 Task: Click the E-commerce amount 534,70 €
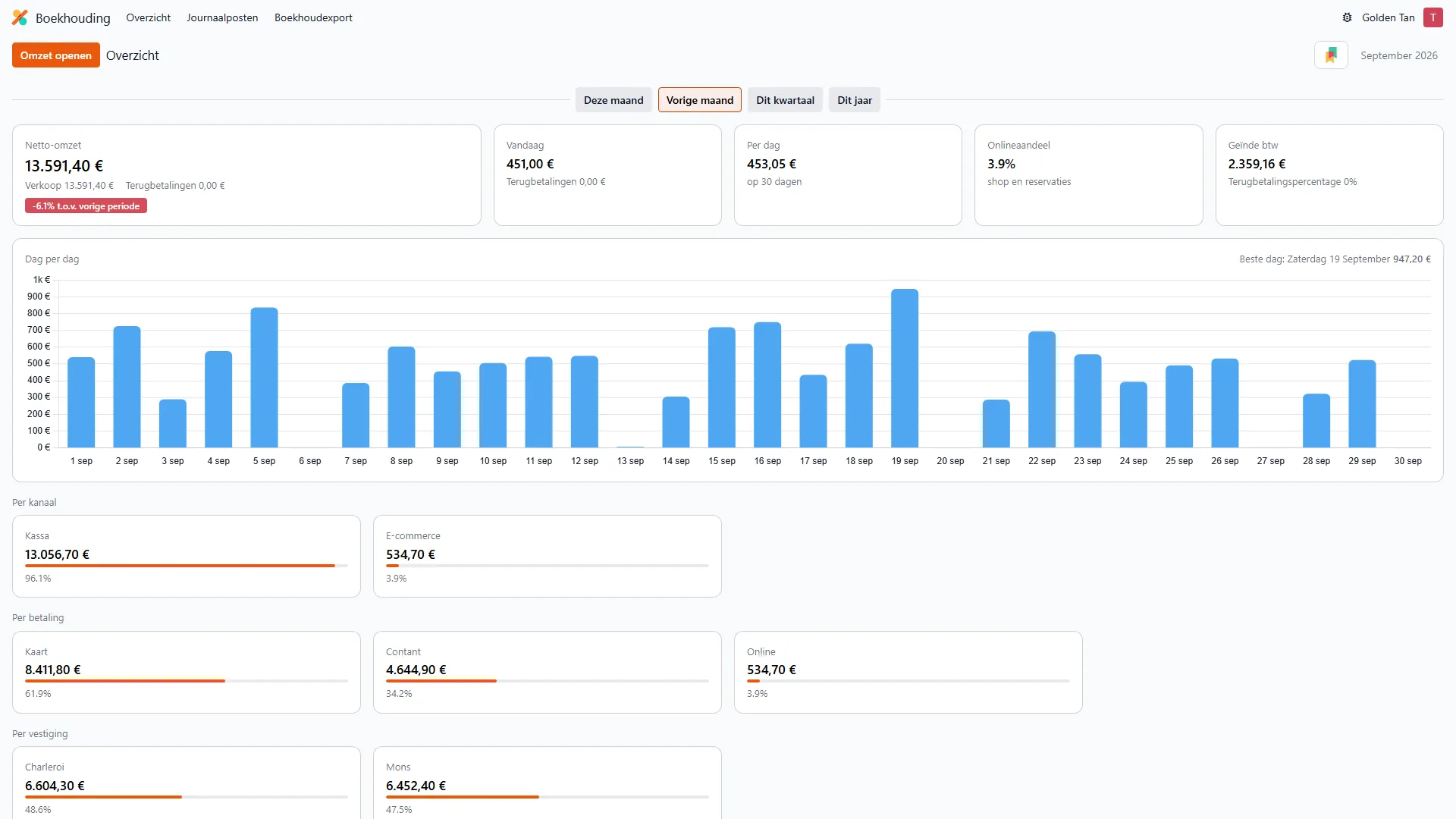(410, 554)
